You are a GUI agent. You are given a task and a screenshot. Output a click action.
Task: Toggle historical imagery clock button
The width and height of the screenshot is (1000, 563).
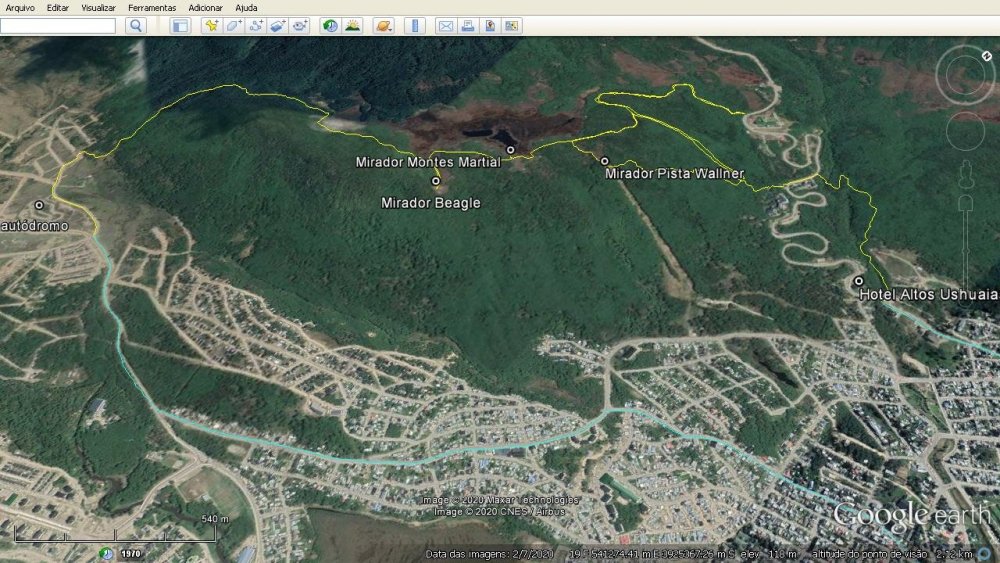(330, 26)
